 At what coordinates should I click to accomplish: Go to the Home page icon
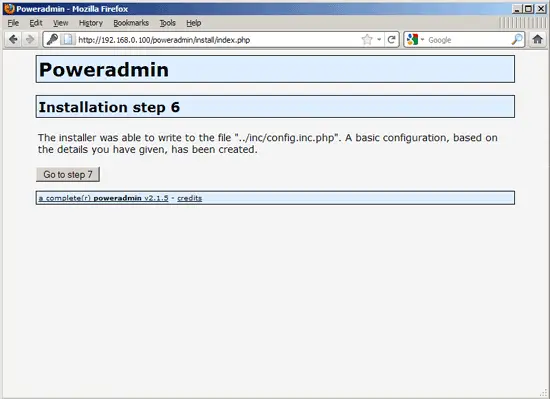pos(537,39)
